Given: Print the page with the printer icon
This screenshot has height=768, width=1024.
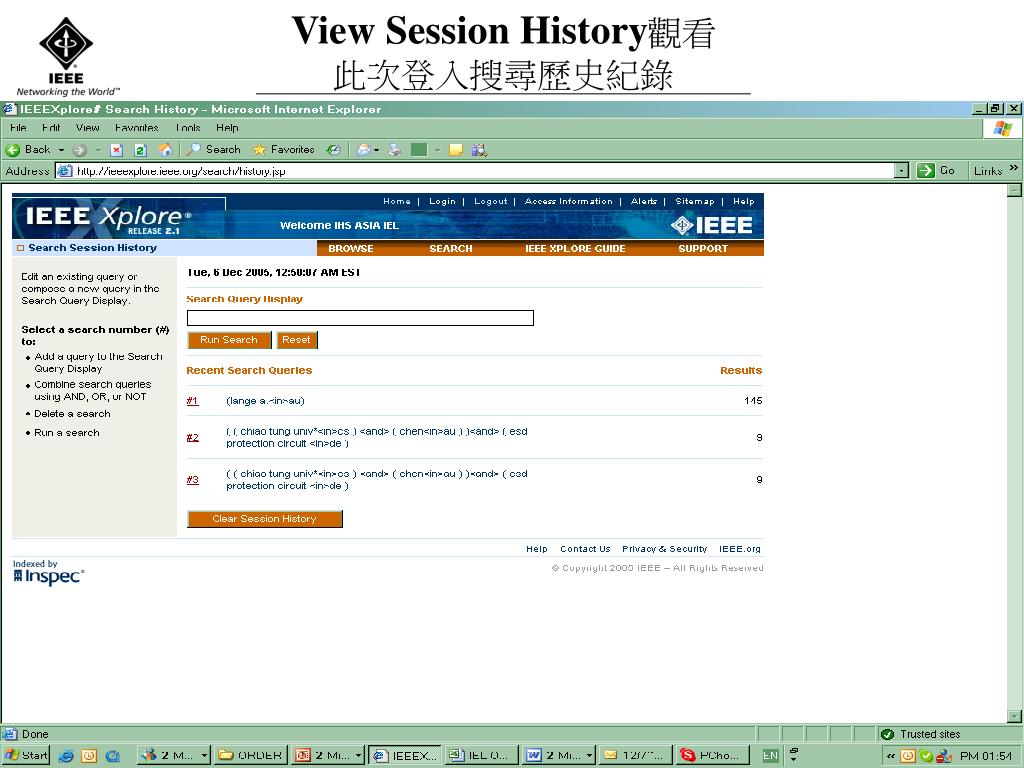Looking at the screenshot, I should pos(394,150).
